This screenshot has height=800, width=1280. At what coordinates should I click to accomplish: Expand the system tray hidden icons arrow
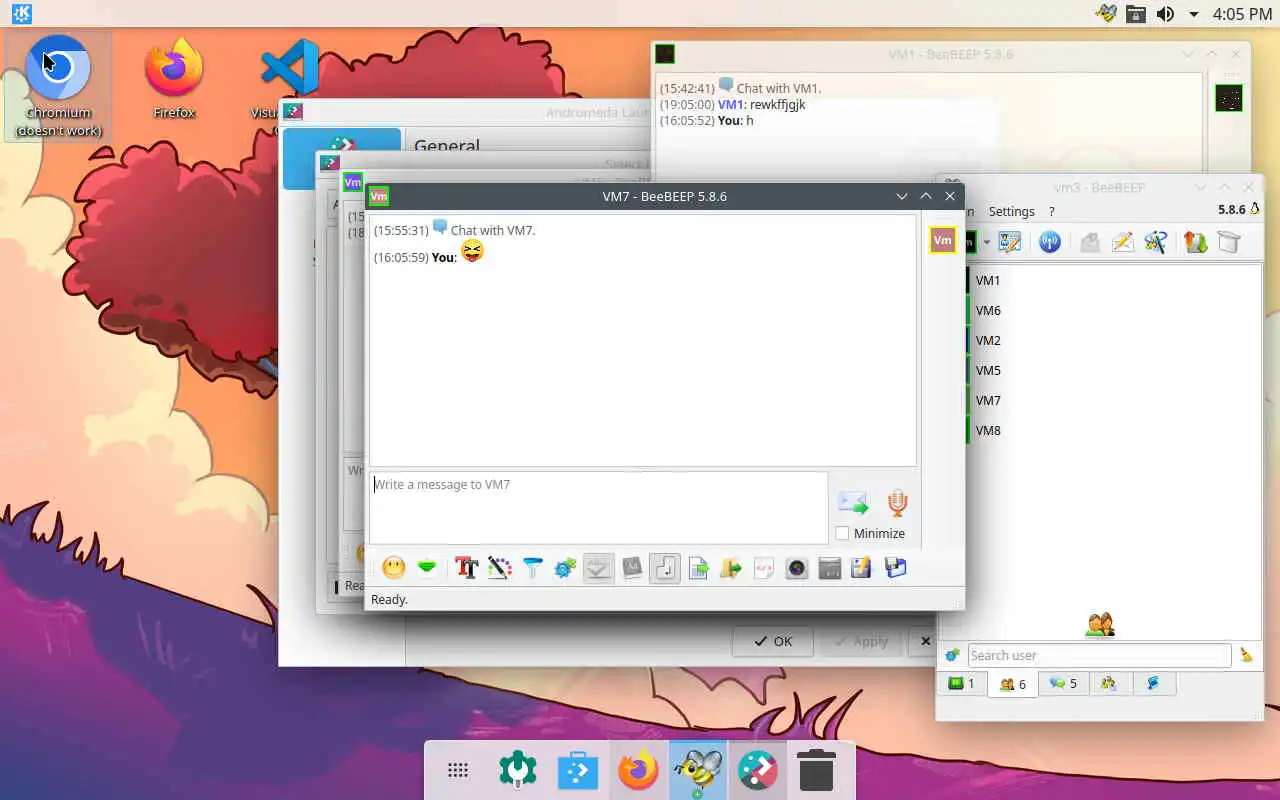click(1193, 14)
